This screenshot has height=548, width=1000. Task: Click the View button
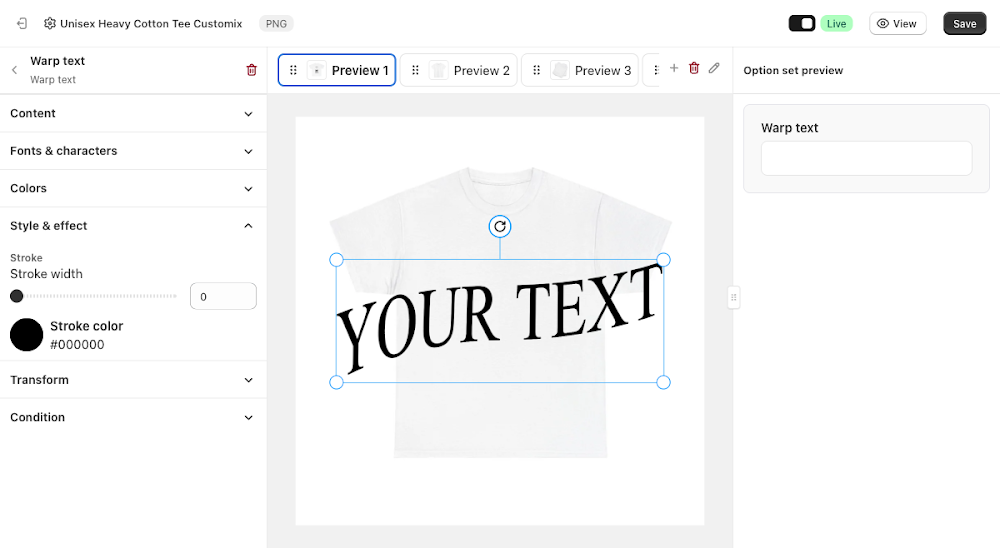pyautogui.click(x=897, y=24)
